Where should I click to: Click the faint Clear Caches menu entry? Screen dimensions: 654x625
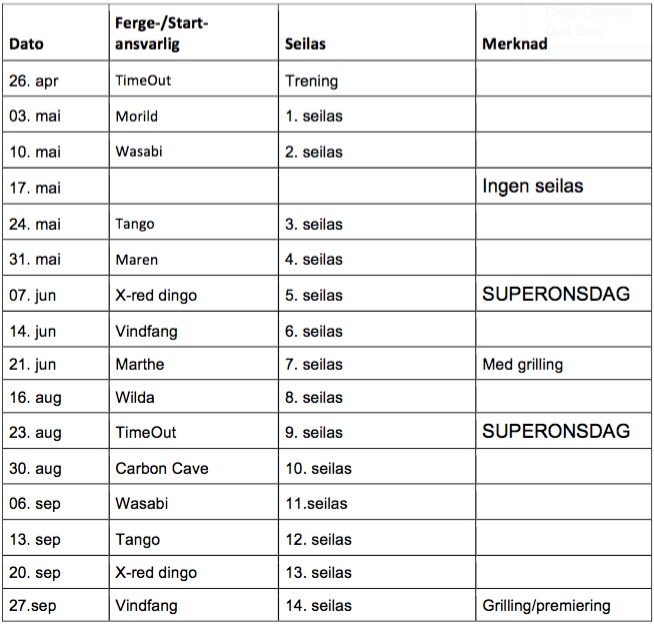click(587, 12)
